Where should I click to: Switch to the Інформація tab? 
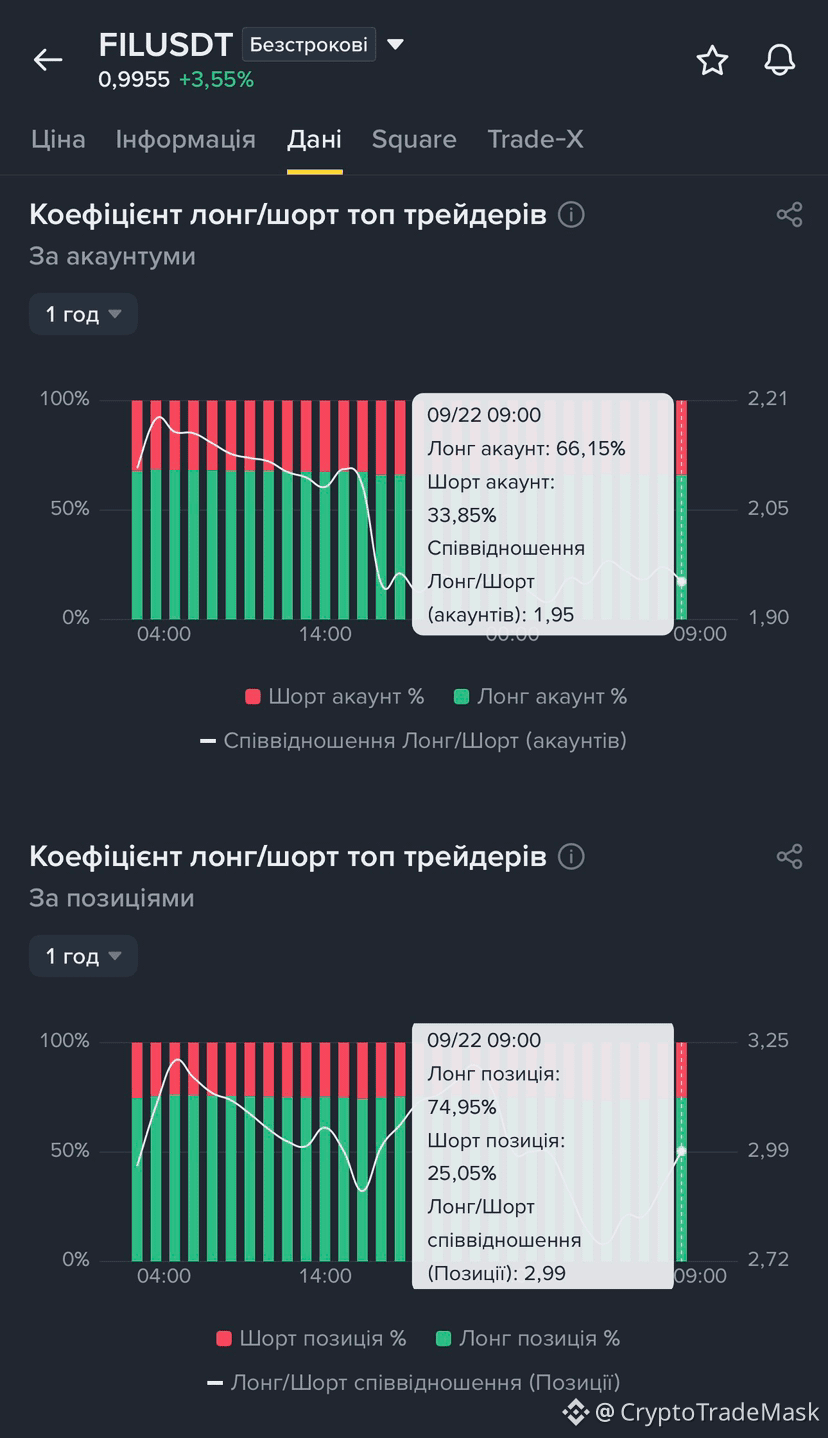click(185, 139)
